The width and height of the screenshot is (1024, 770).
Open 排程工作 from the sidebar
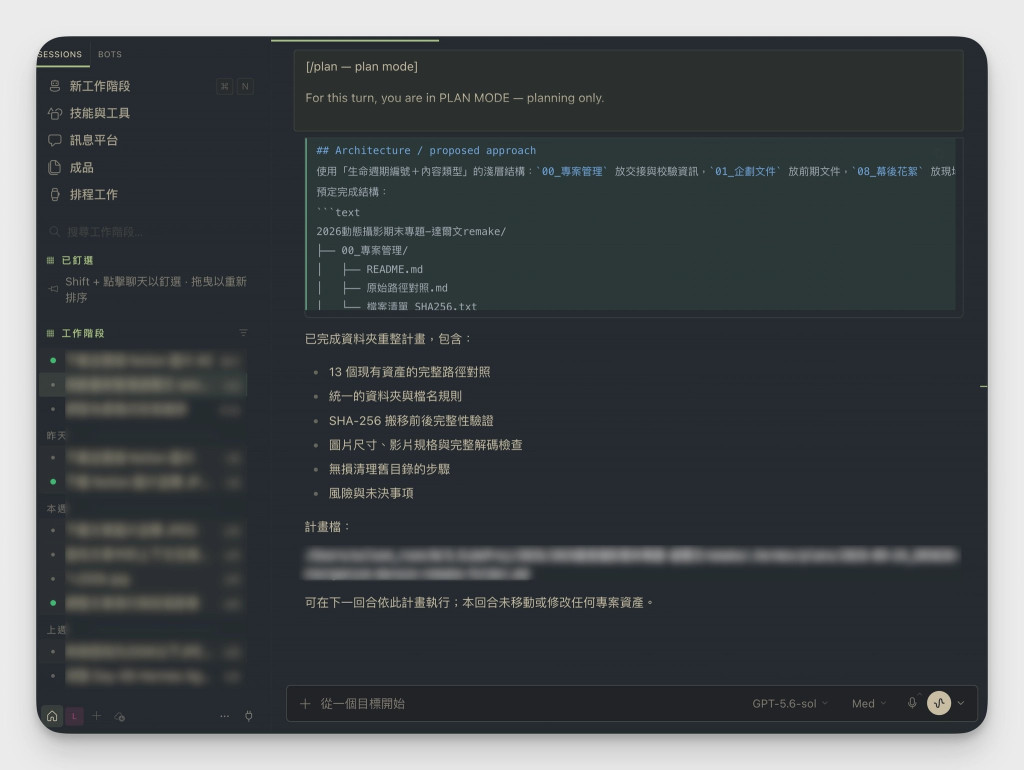149,195
